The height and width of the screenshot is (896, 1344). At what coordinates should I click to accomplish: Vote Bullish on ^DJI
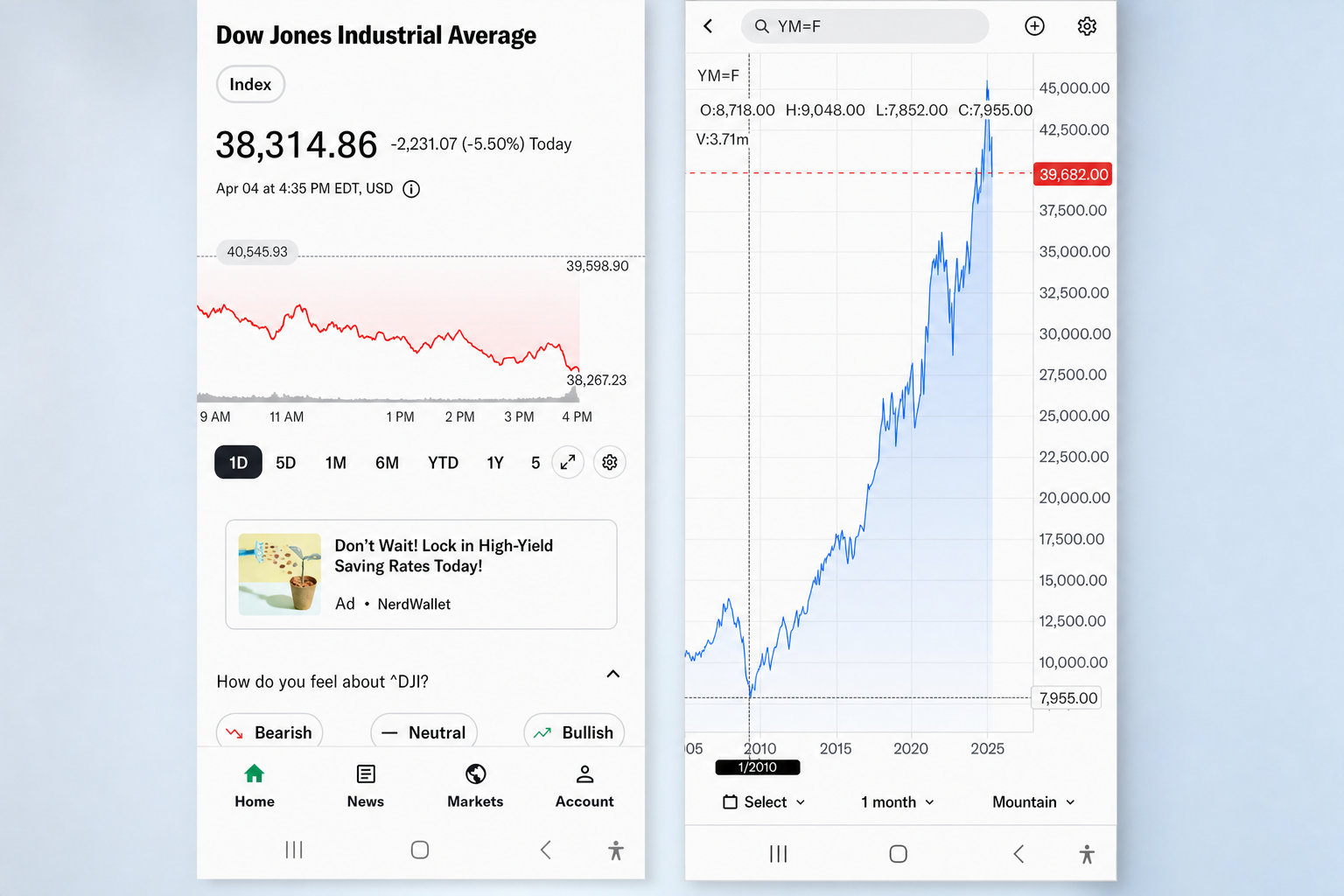click(574, 731)
